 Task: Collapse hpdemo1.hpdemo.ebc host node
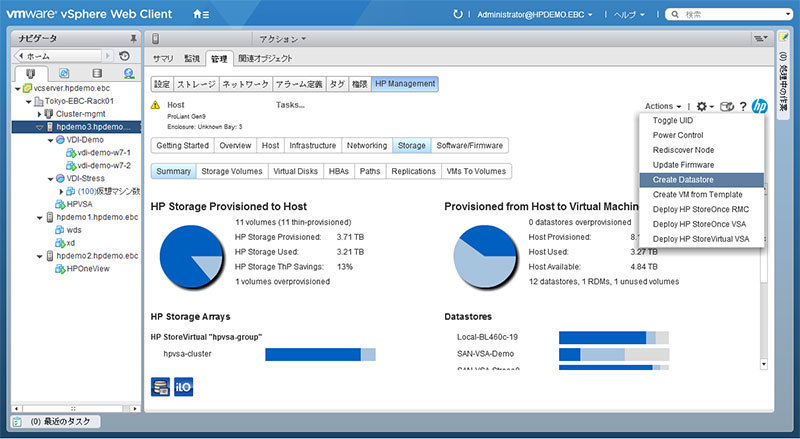39,217
